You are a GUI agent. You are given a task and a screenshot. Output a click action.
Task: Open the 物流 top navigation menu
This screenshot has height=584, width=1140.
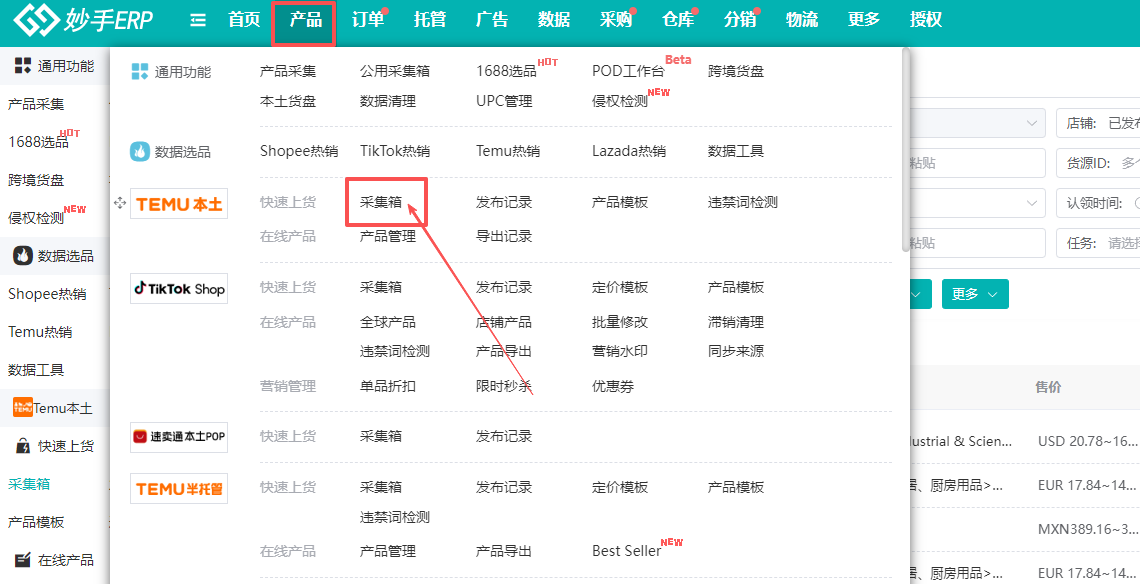coord(802,20)
